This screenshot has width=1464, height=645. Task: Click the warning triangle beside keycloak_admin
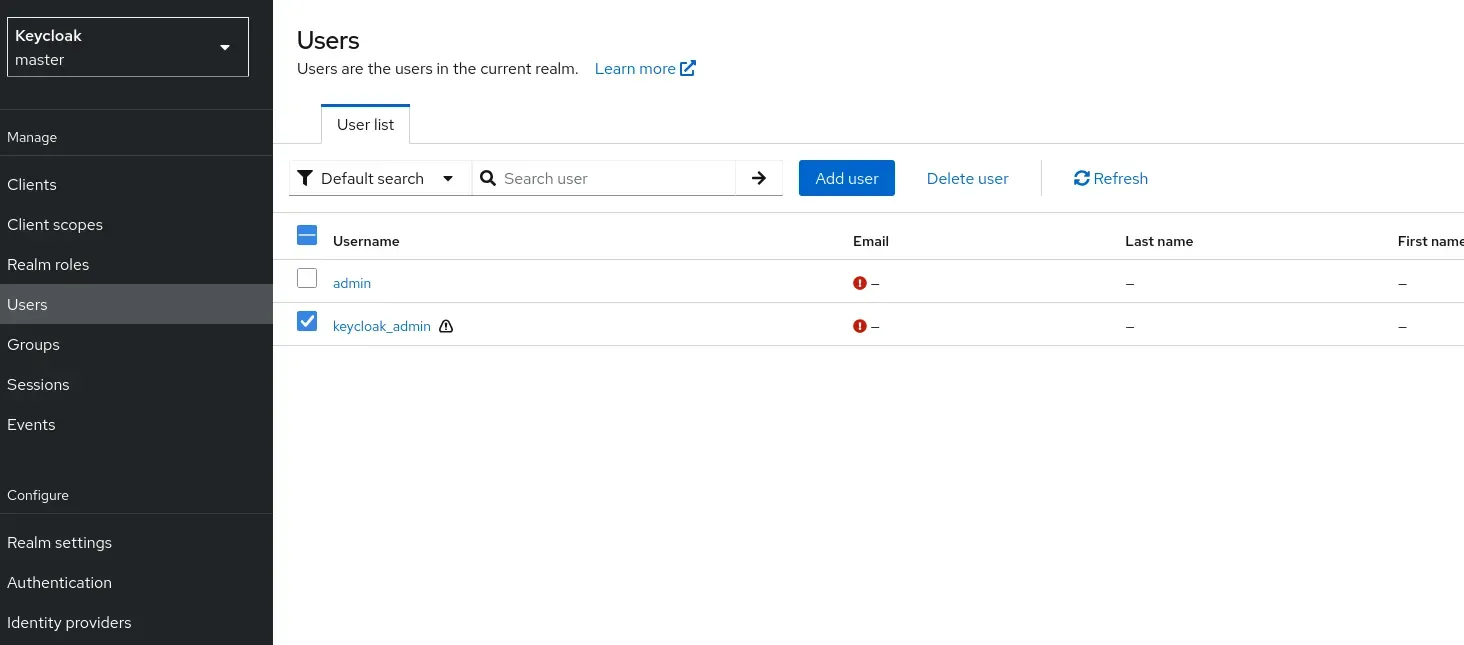click(446, 326)
